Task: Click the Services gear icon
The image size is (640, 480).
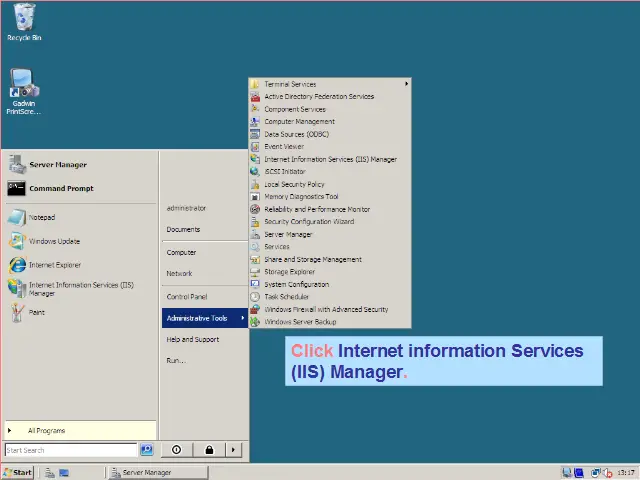Action: coord(255,247)
